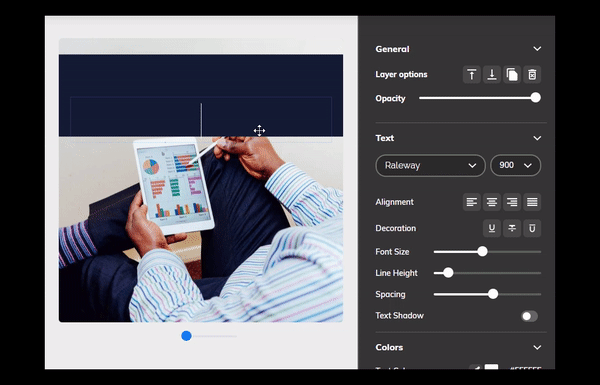Align text center

[x=492, y=202]
